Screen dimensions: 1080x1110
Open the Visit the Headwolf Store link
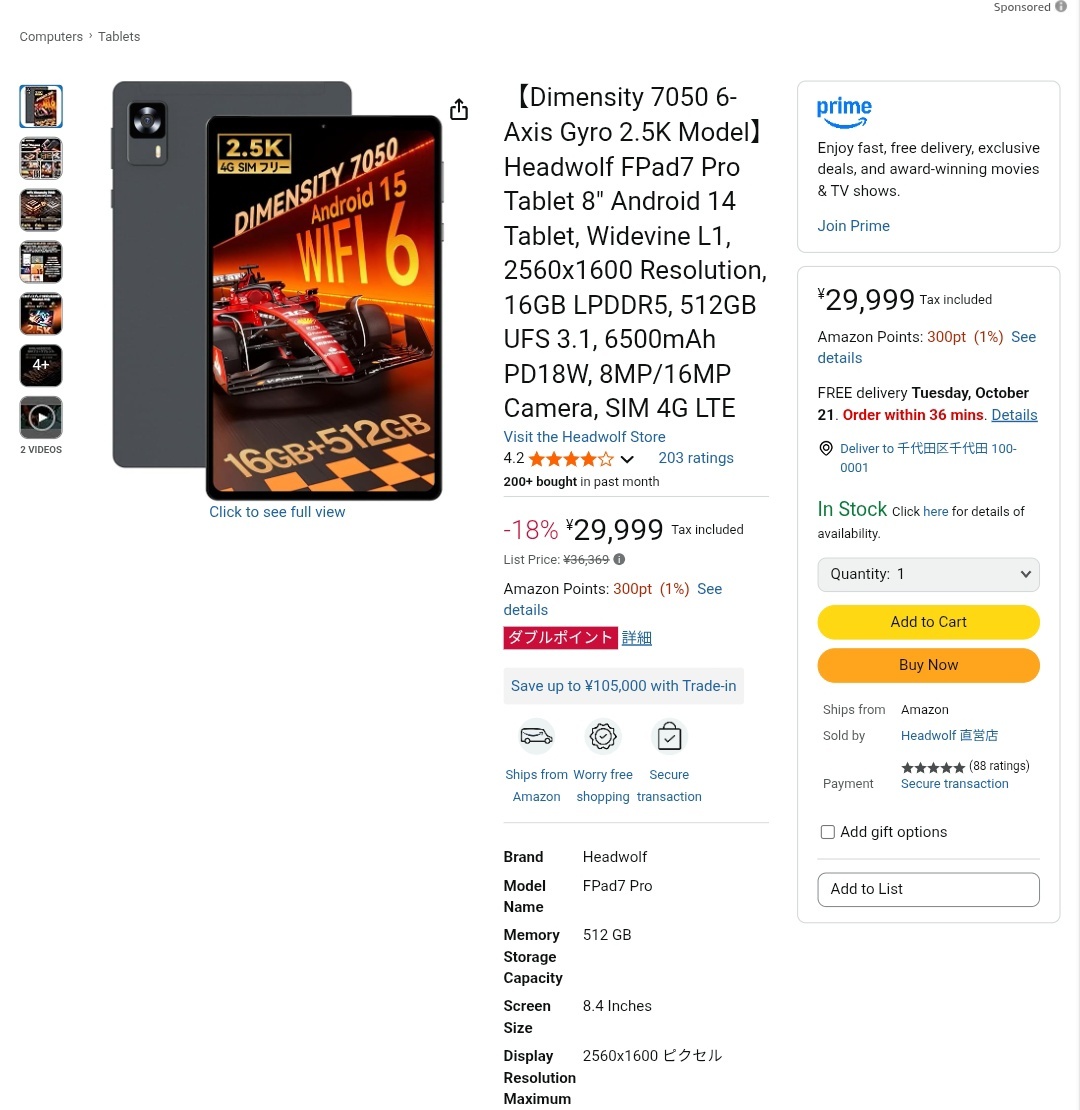click(x=585, y=437)
